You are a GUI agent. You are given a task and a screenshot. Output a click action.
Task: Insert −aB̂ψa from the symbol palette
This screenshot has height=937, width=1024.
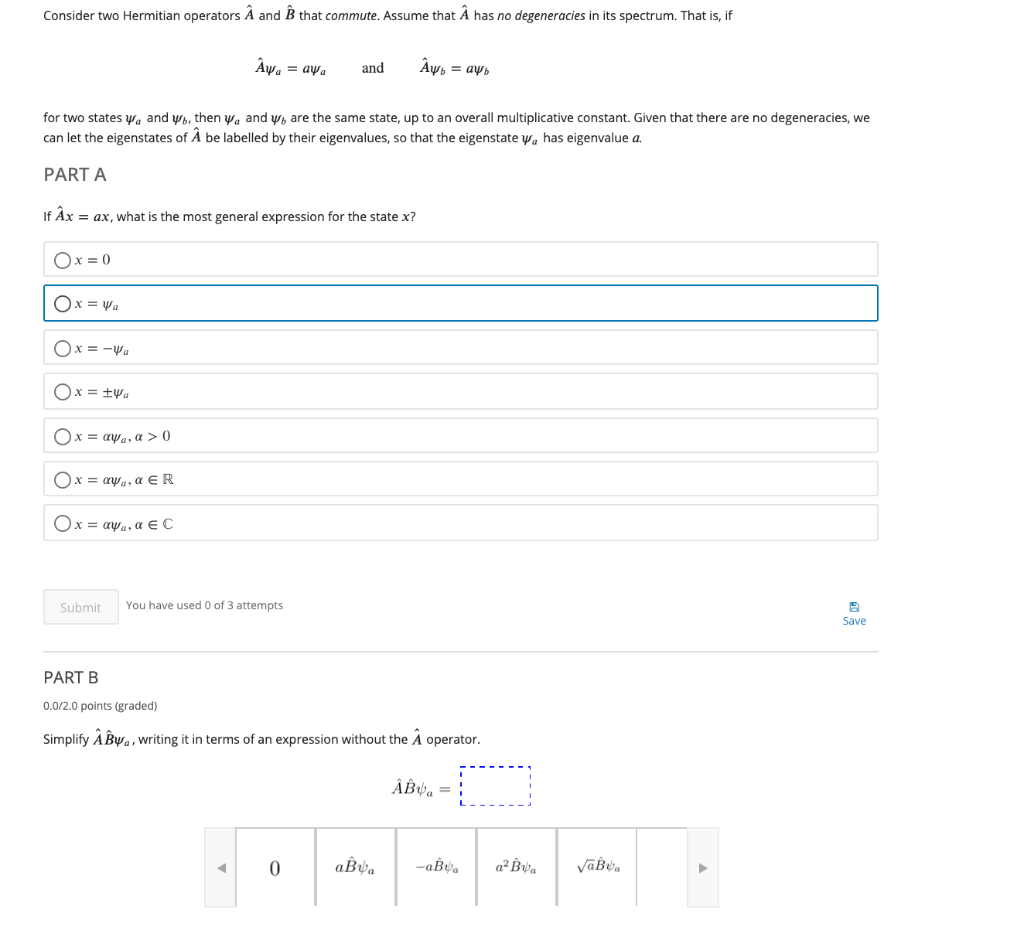[436, 867]
